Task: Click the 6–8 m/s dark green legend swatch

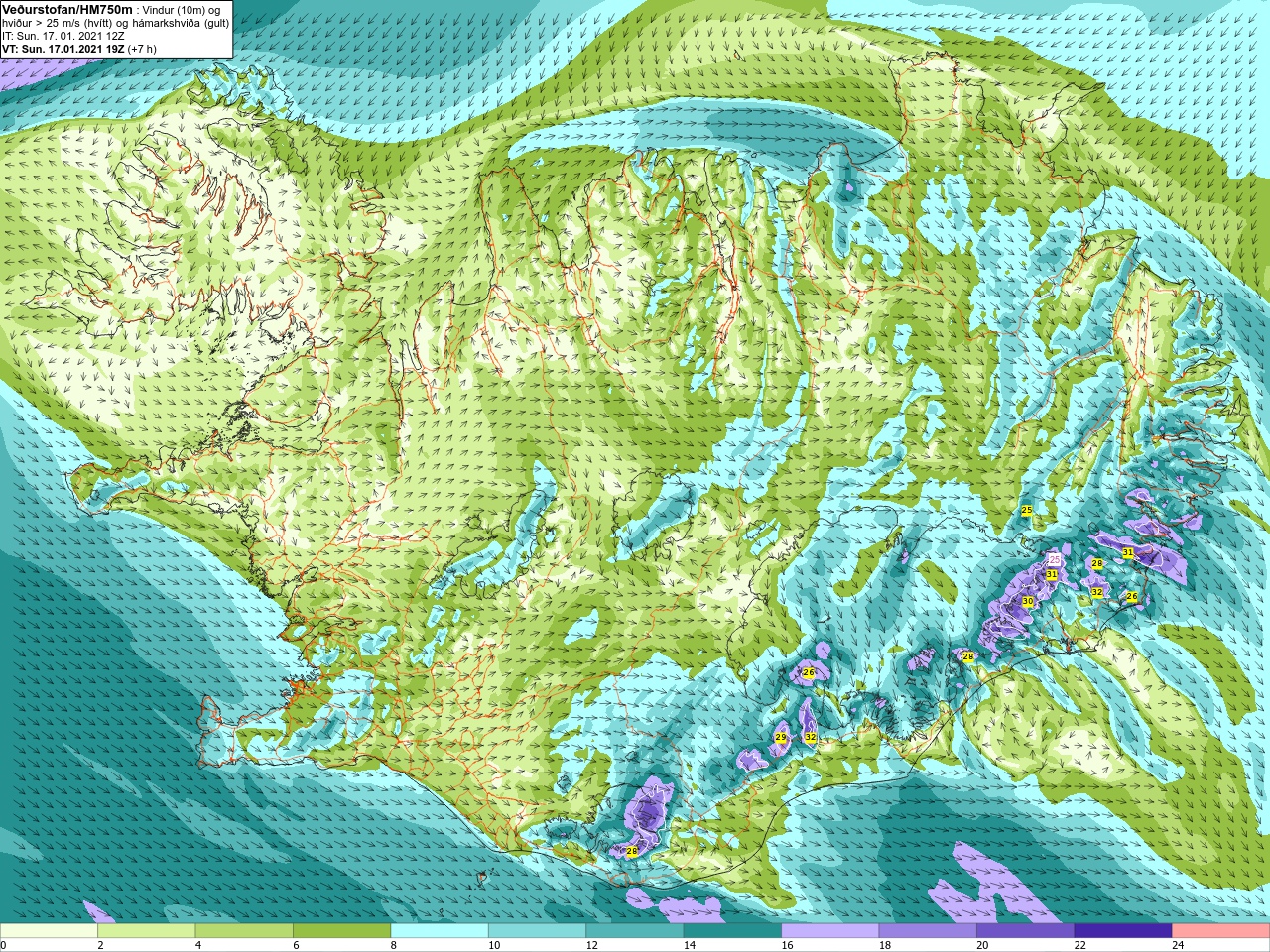Action: [x=342, y=931]
